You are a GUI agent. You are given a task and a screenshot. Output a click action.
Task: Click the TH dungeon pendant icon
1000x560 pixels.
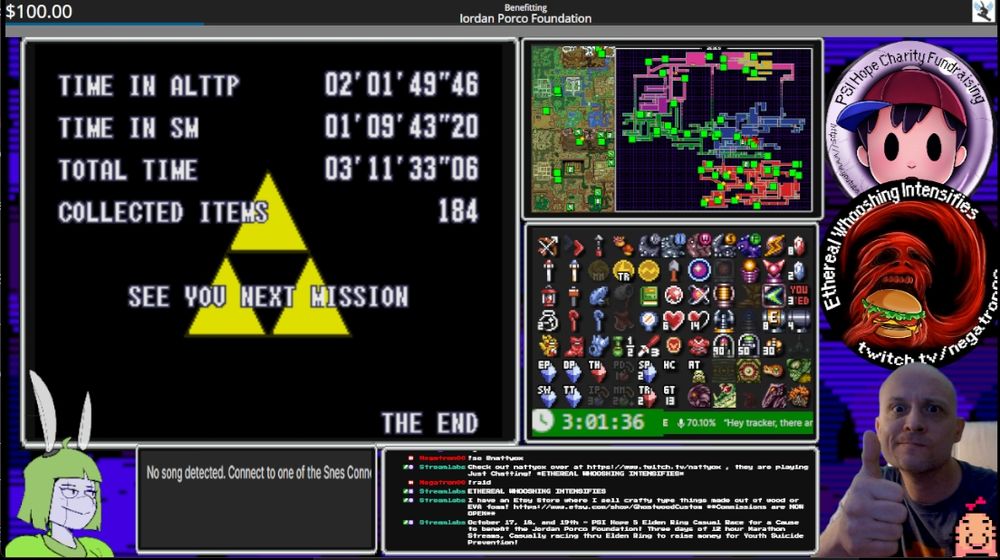tap(598, 372)
